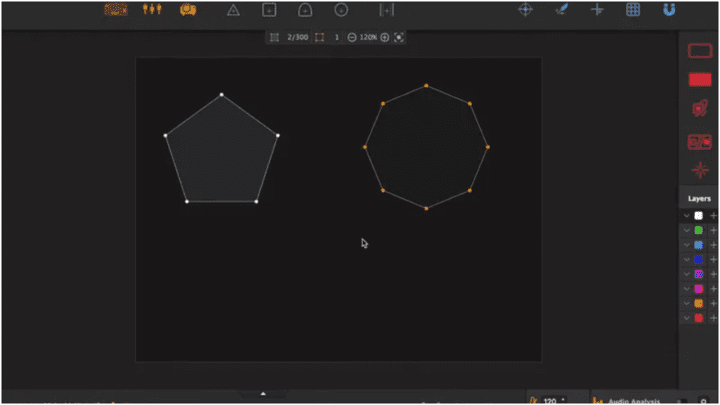This screenshot has height=405, width=720.
Task: Click the top orange vertex of the octagon
Action: tap(426, 85)
